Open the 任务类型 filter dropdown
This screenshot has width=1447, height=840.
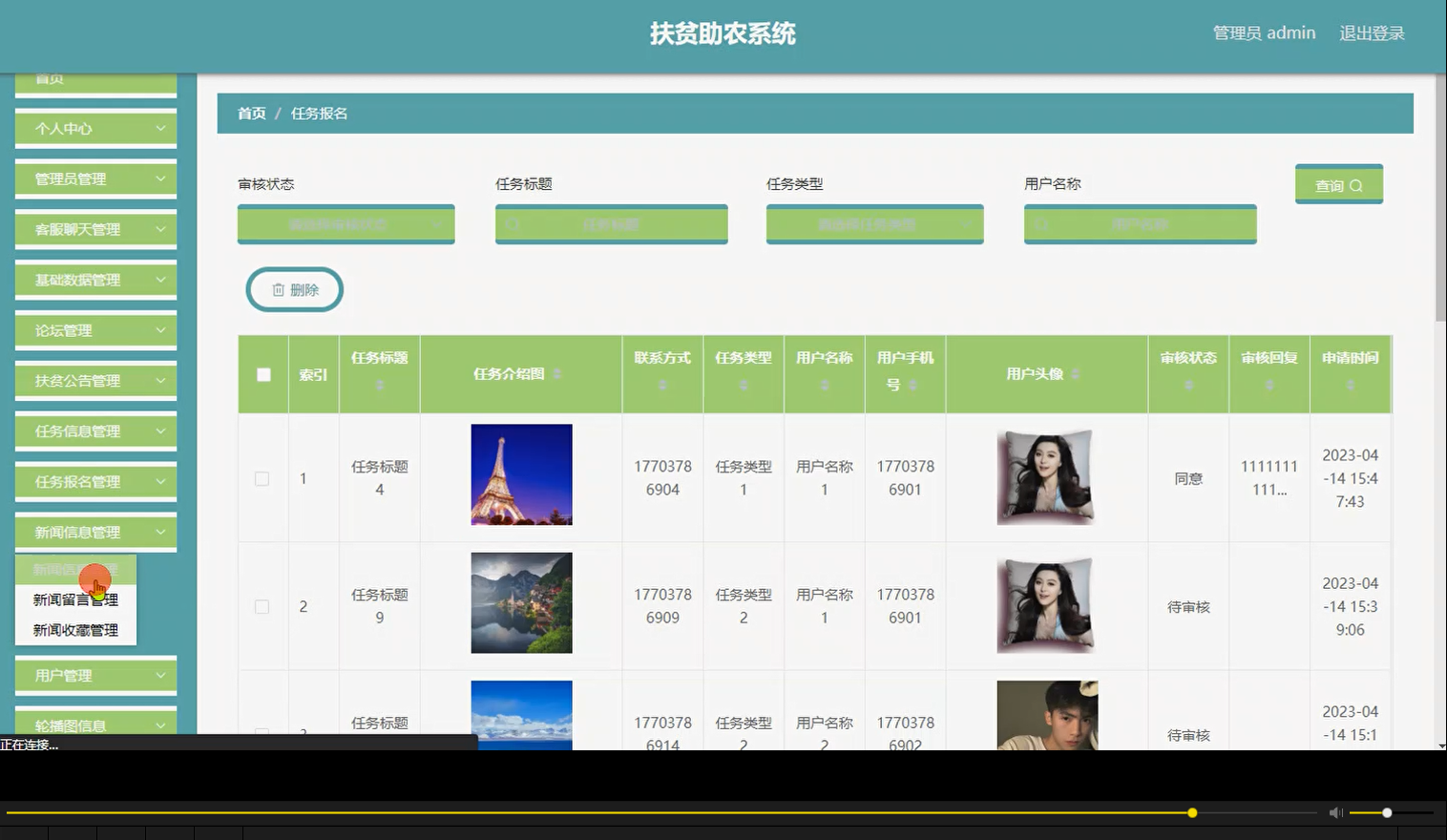tap(875, 224)
